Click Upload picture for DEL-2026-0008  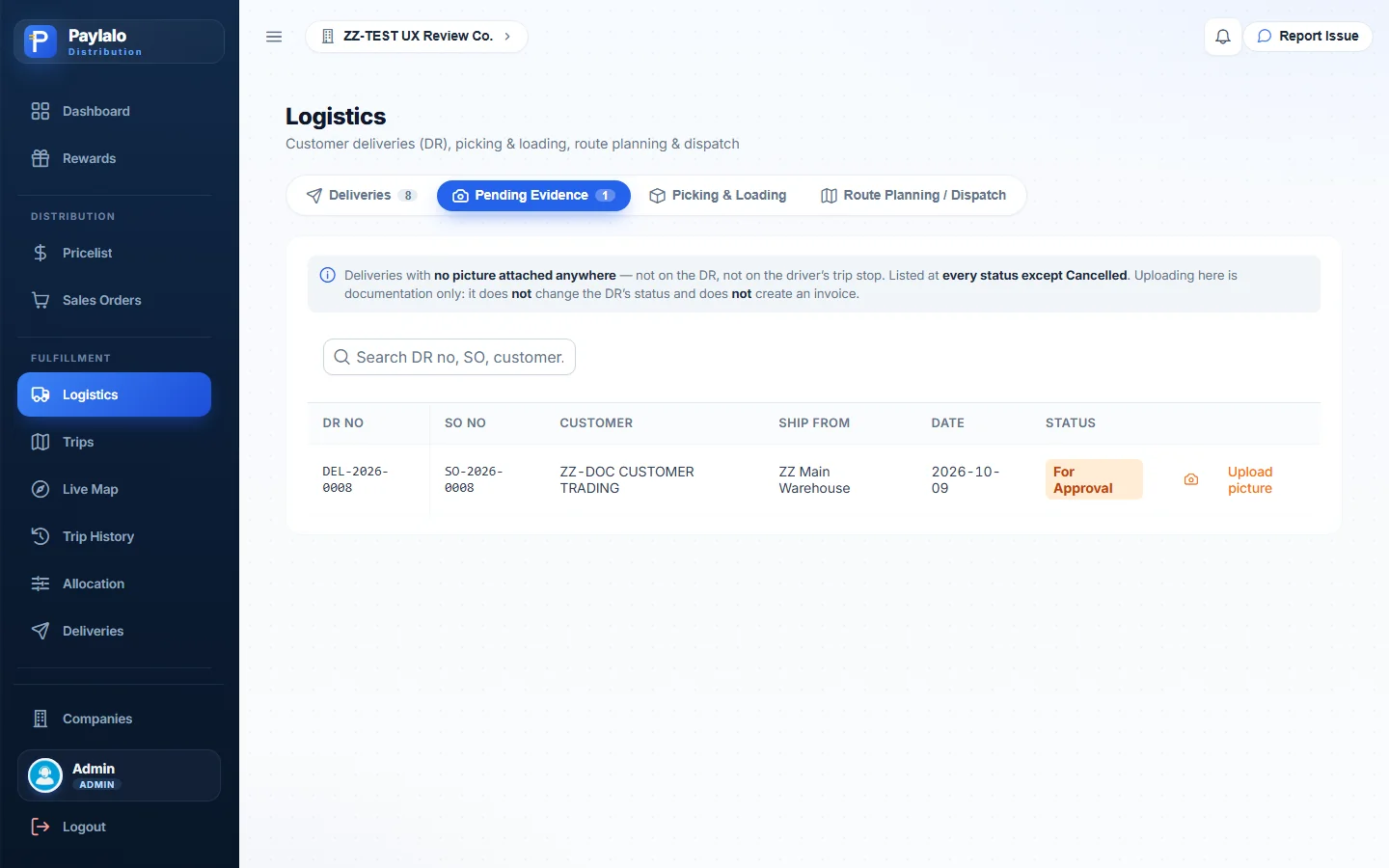click(x=1250, y=479)
